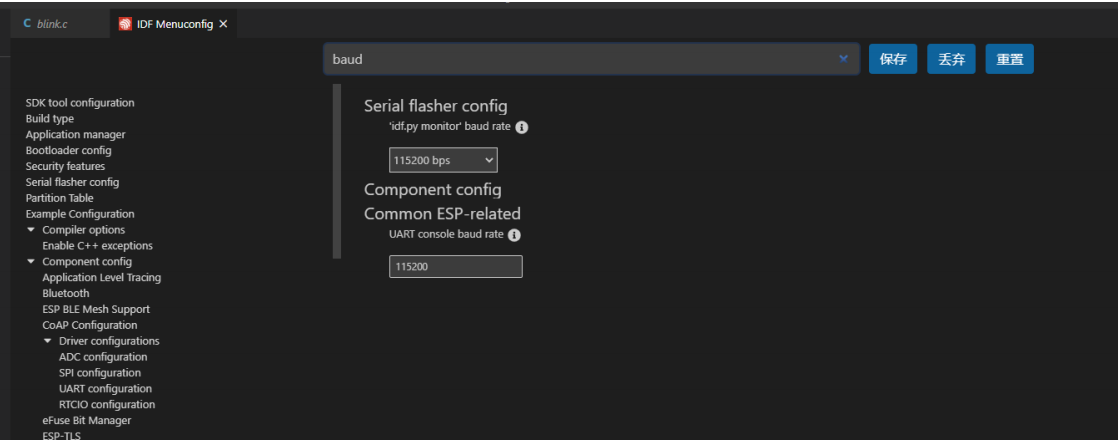Click the Common ESP-related heading
The image size is (1118, 441).
click(442, 214)
